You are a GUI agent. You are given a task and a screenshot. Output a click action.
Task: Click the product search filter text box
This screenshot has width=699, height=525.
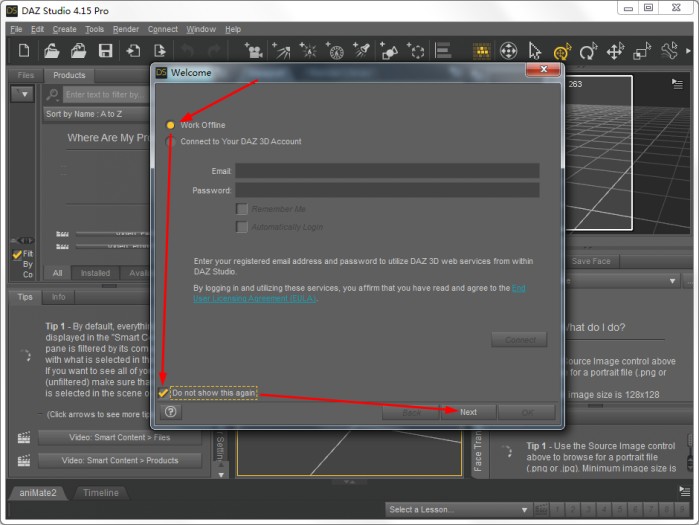pyautogui.click(x=107, y=94)
